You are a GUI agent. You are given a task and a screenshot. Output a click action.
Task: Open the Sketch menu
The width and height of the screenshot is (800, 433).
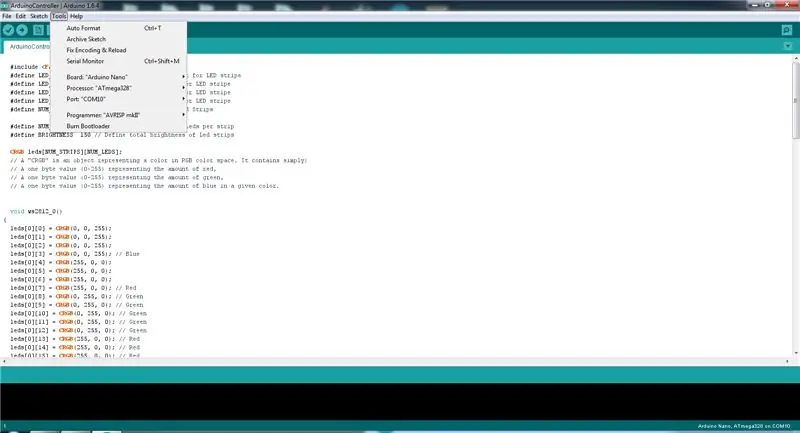39,16
